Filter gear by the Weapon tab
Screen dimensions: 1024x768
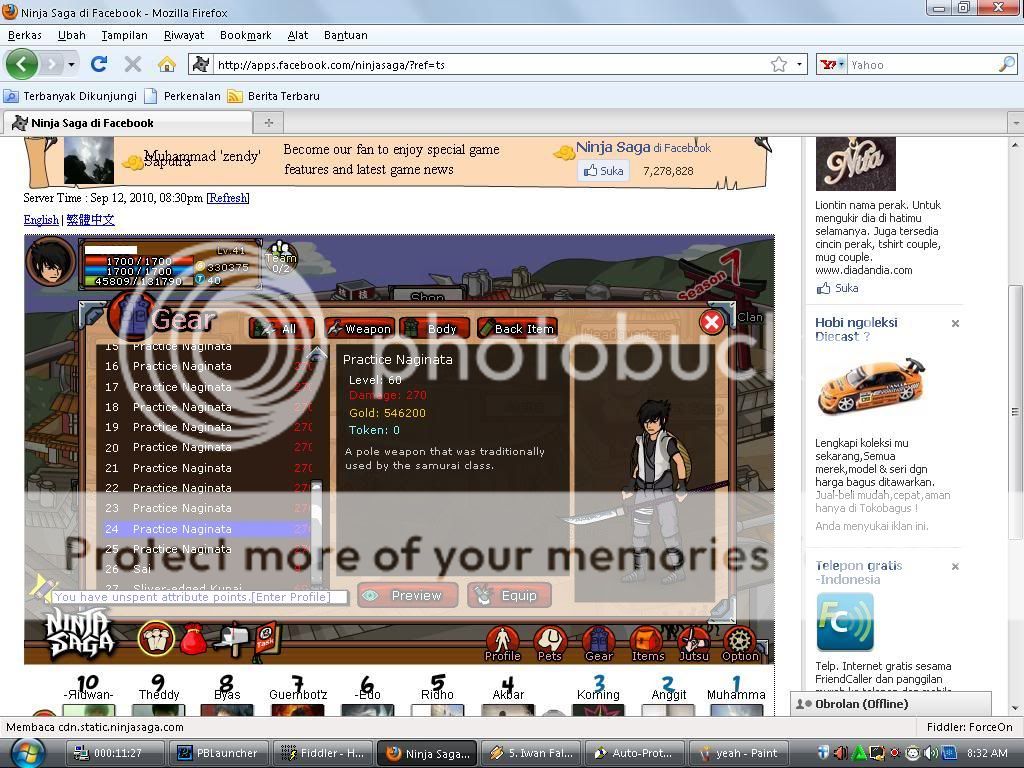pyautogui.click(x=360, y=328)
